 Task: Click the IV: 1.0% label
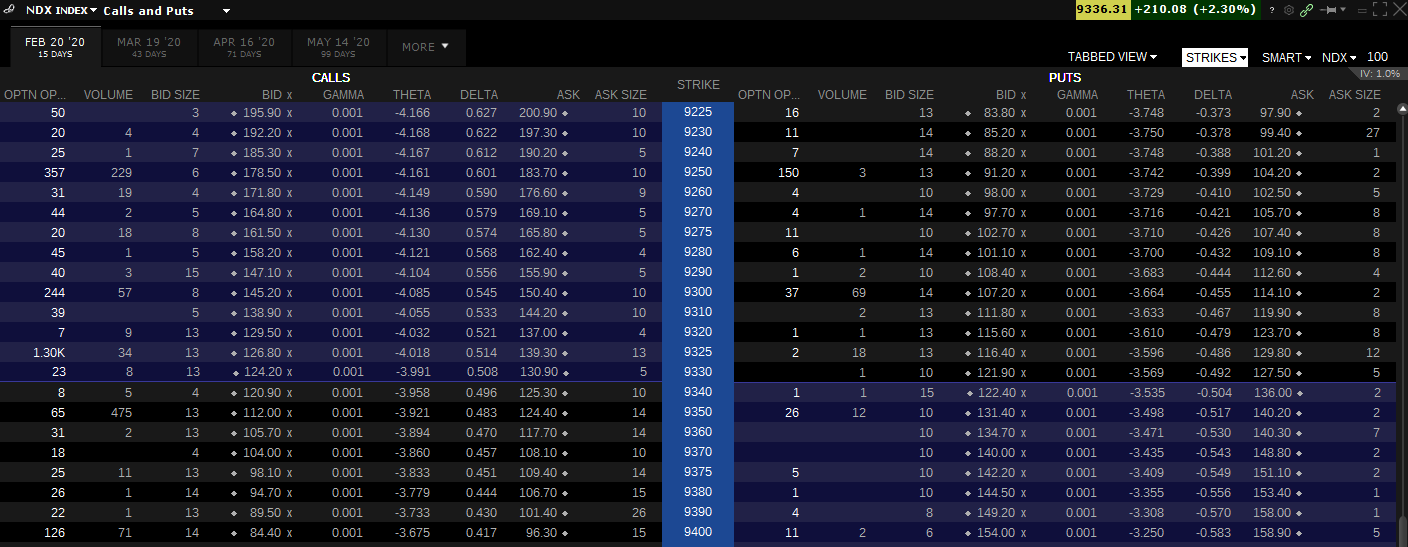tap(1381, 74)
